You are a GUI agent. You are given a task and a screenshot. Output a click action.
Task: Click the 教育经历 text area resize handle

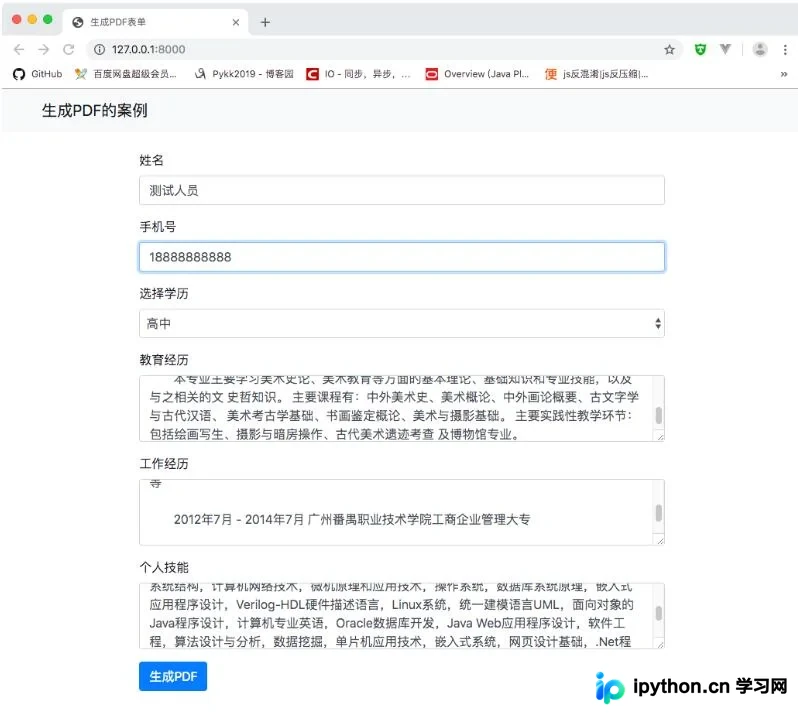click(x=660, y=437)
